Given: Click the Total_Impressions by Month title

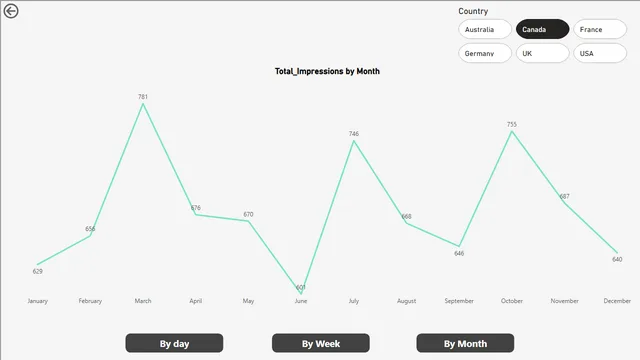Looking at the screenshot, I should tap(327, 71).
